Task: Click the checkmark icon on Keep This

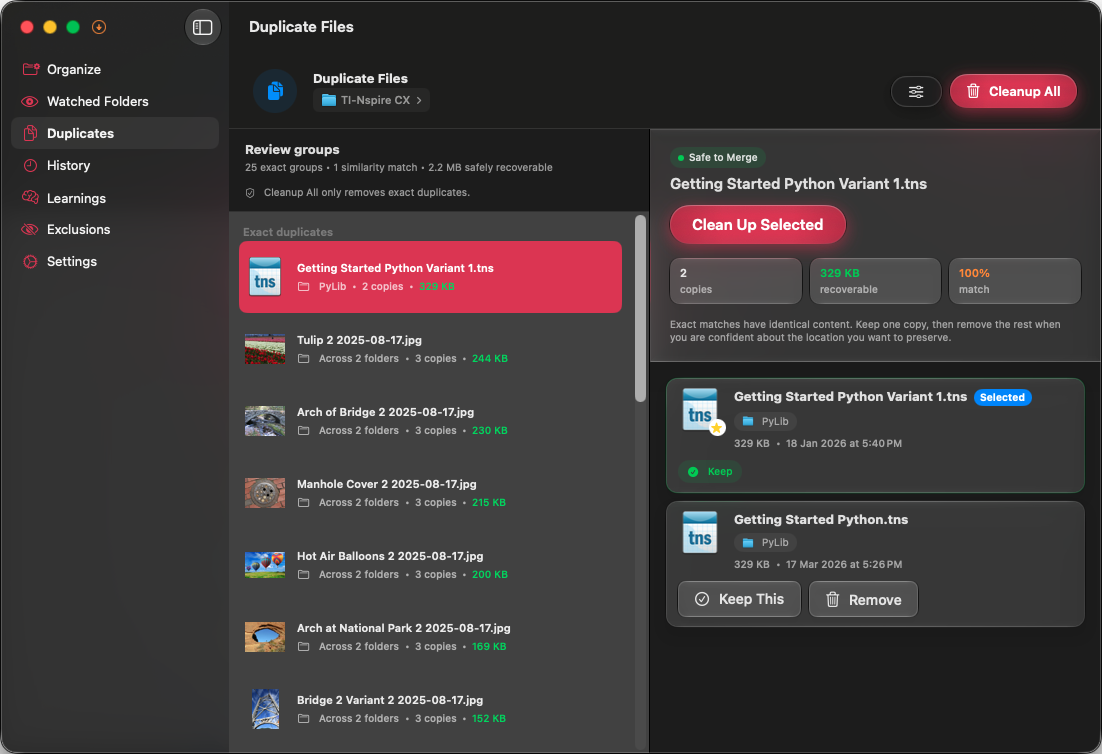Action: 702,599
